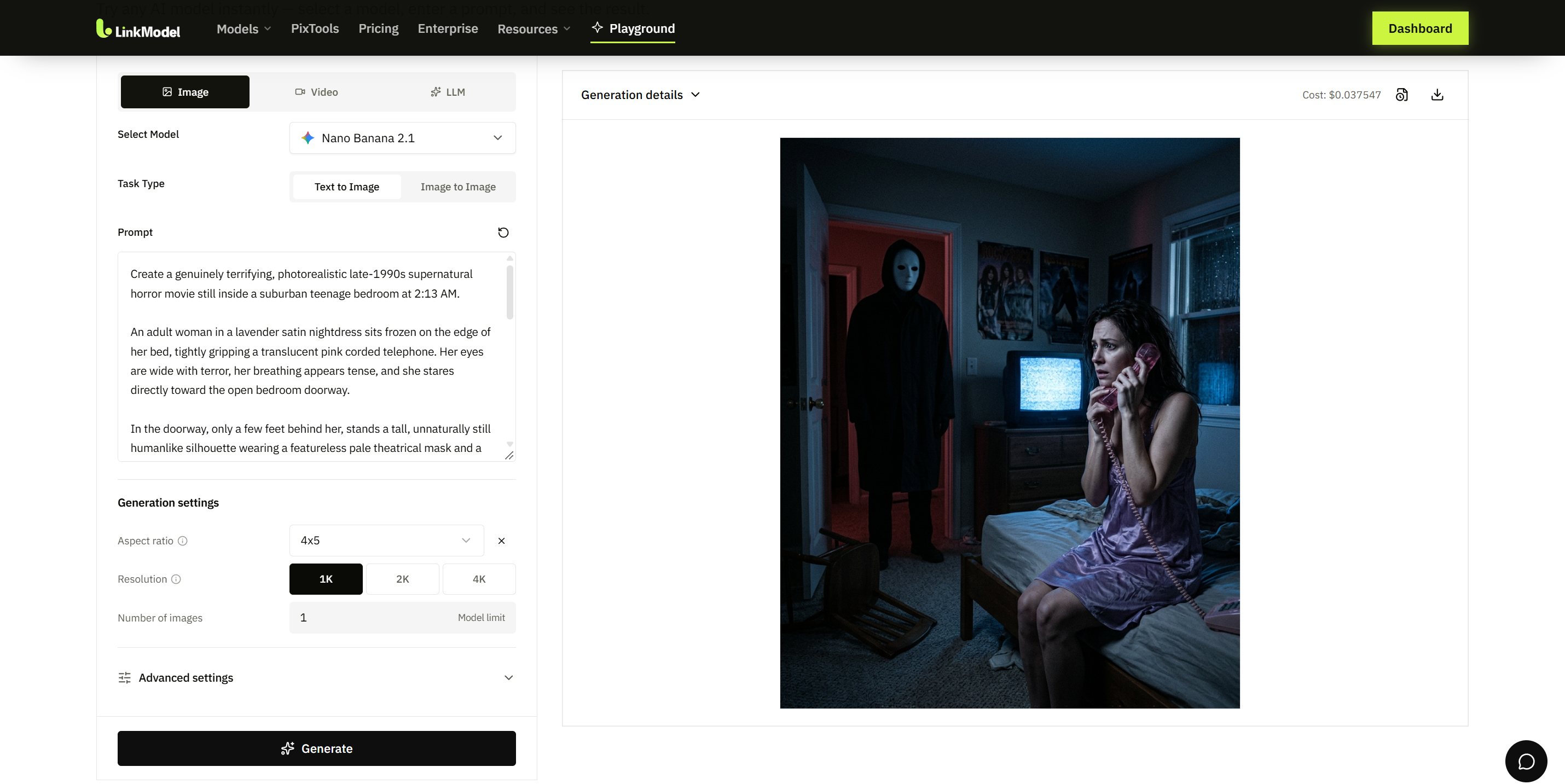Click the generated horror image
Image resolution: width=1565 pixels, height=784 pixels.
(x=1010, y=423)
